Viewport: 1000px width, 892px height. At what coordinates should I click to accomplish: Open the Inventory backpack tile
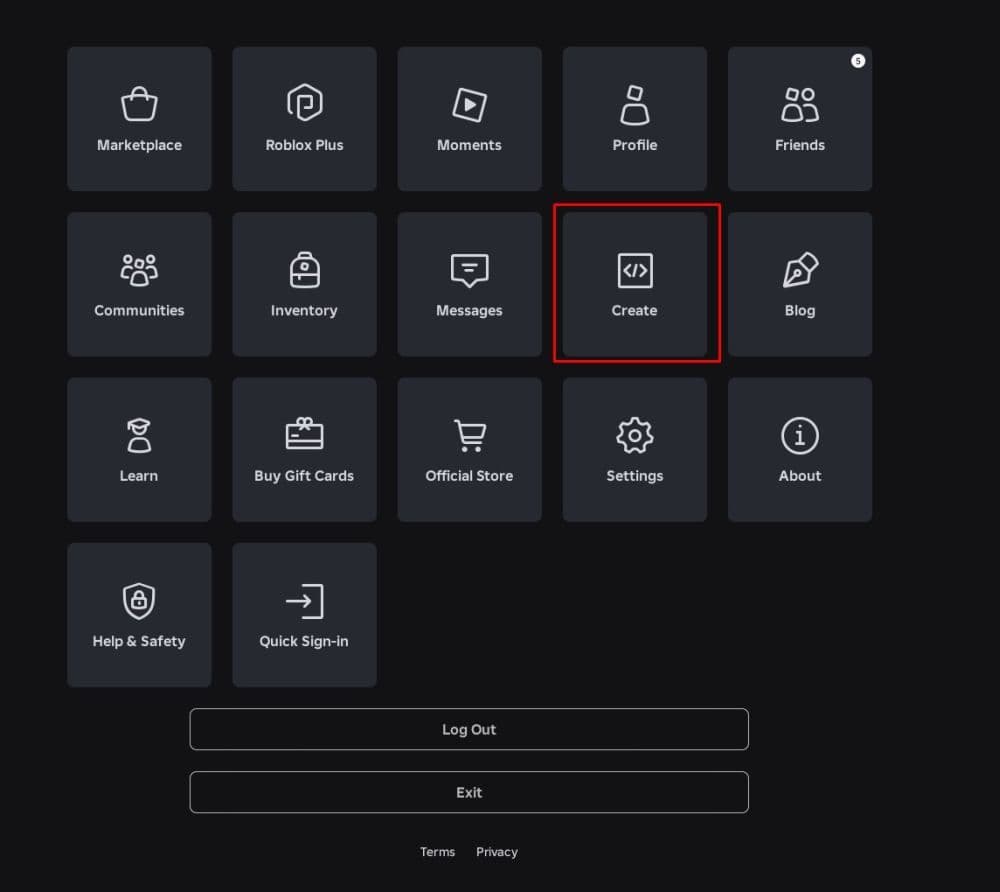point(304,284)
